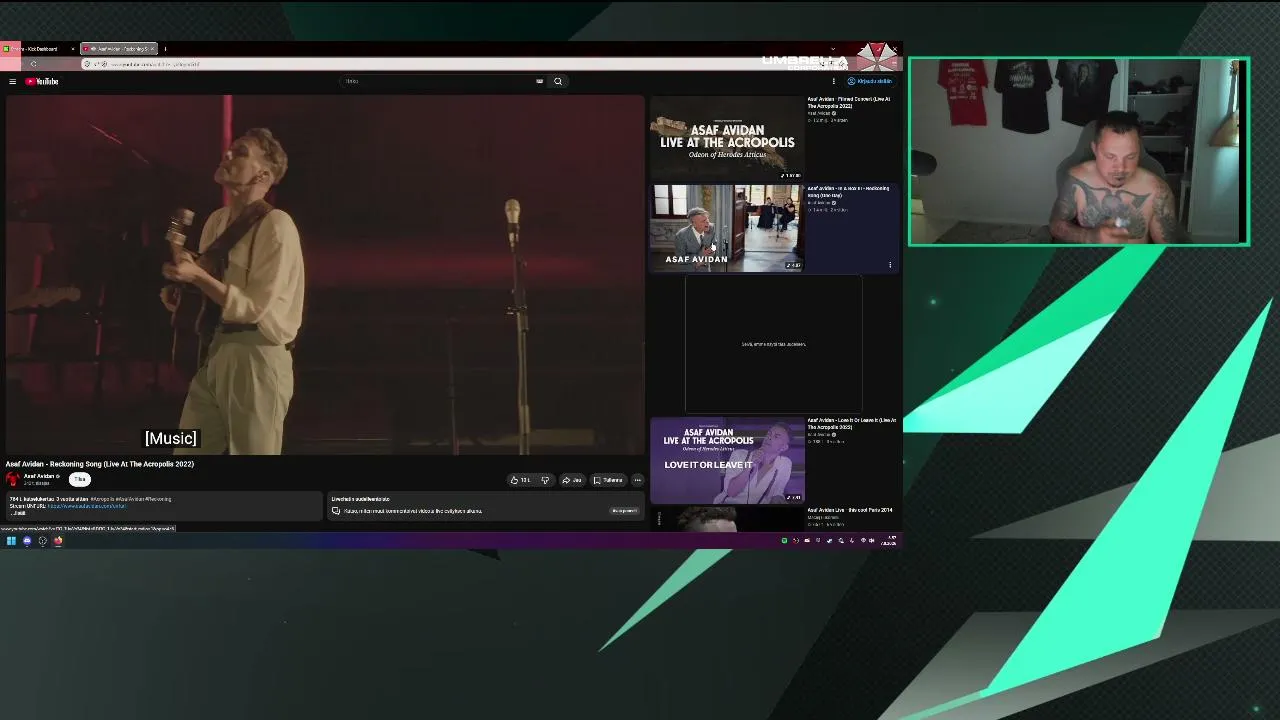Click the system tray clock
The image size is (1280, 720).
tap(889, 541)
